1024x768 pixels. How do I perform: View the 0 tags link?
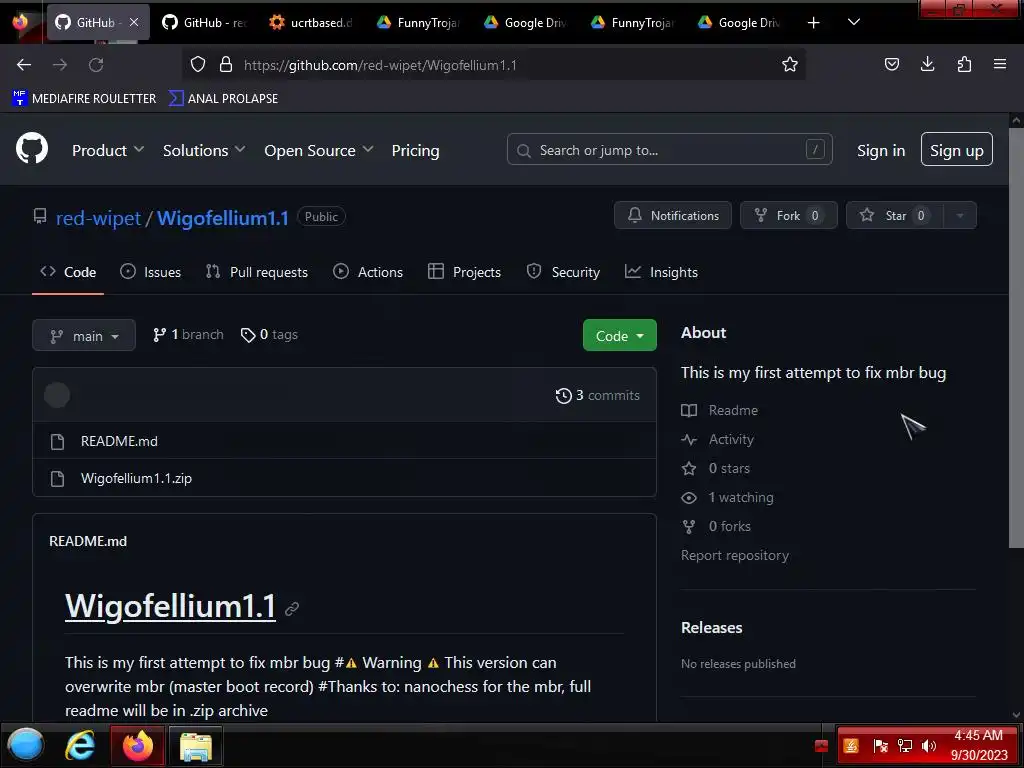click(x=269, y=335)
